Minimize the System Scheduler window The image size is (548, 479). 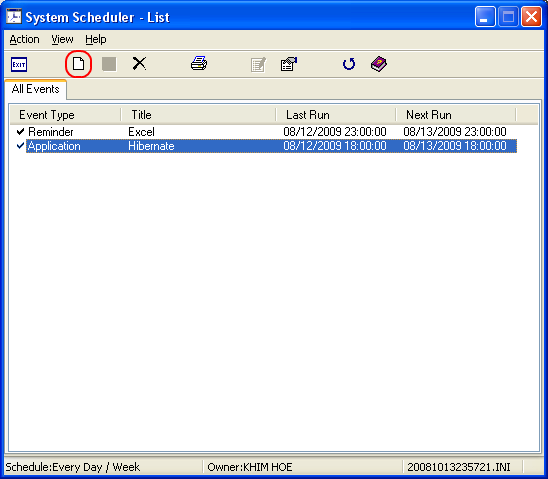coord(485,17)
